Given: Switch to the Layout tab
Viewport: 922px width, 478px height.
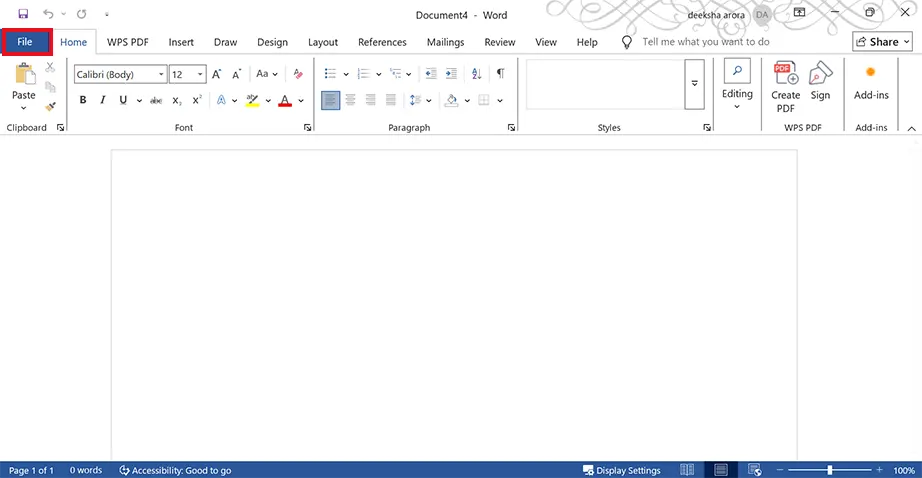Looking at the screenshot, I should (323, 42).
